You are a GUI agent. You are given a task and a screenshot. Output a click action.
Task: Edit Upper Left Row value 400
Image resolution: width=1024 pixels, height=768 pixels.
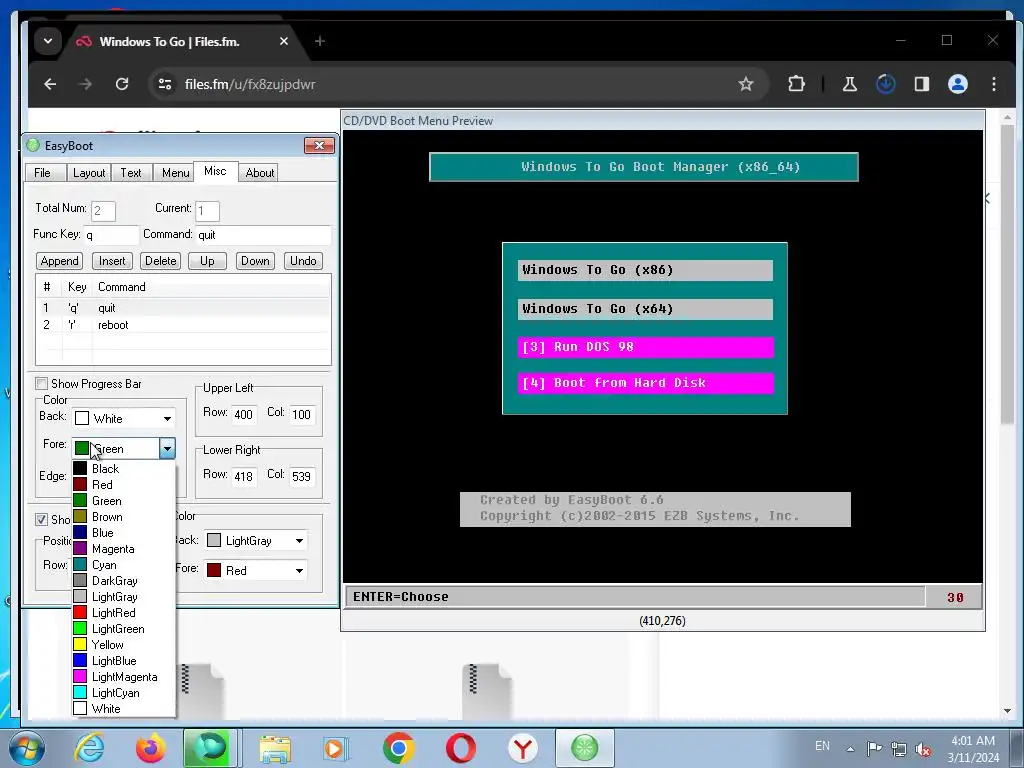coord(244,414)
